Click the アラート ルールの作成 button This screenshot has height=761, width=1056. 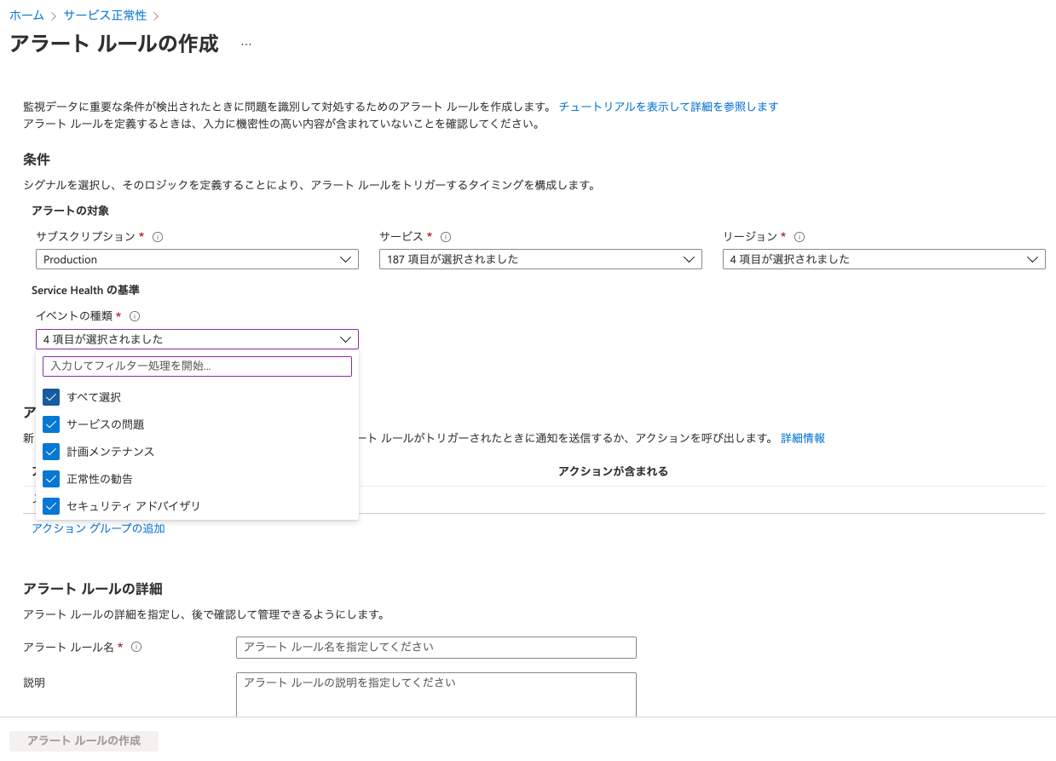coord(84,741)
